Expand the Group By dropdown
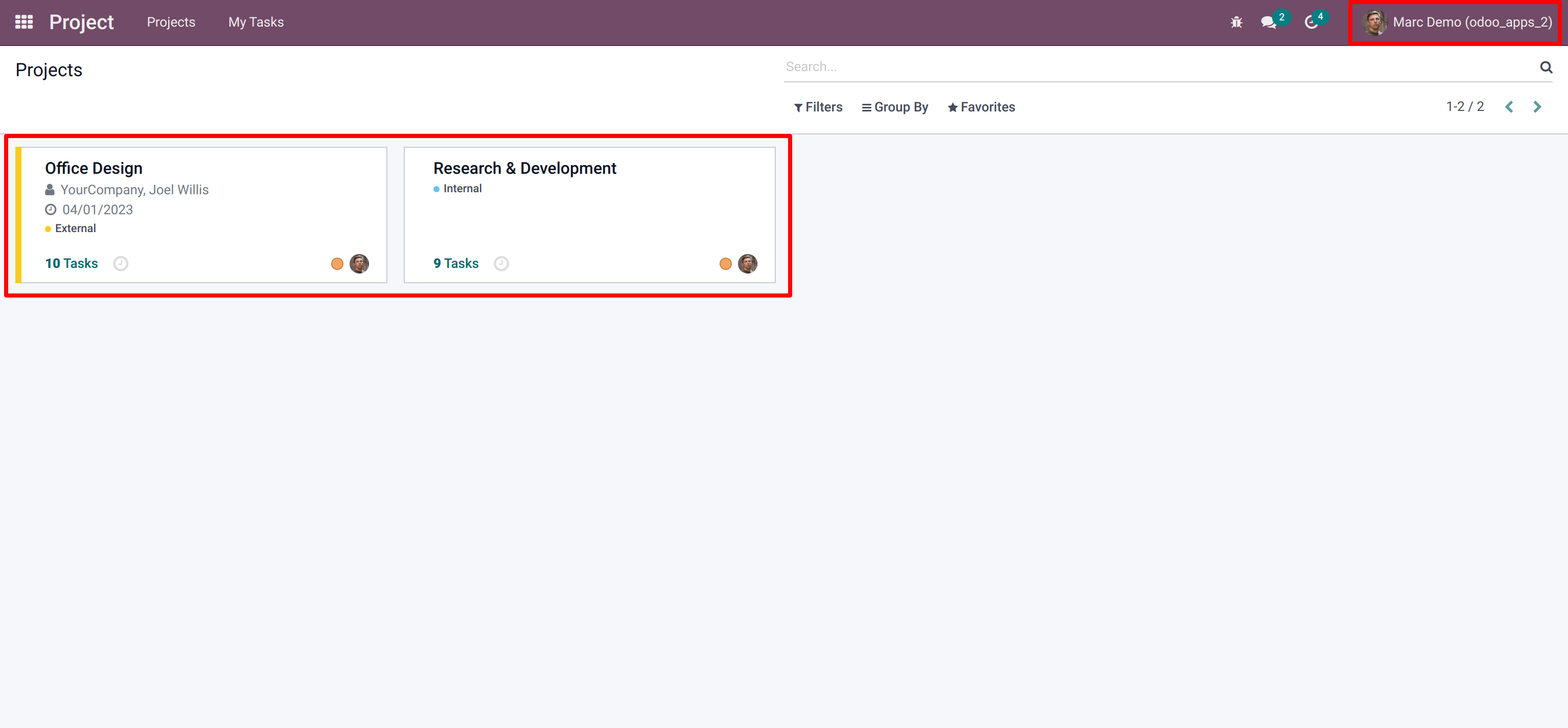The width and height of the screenshot is (1568, 728). 895,107
